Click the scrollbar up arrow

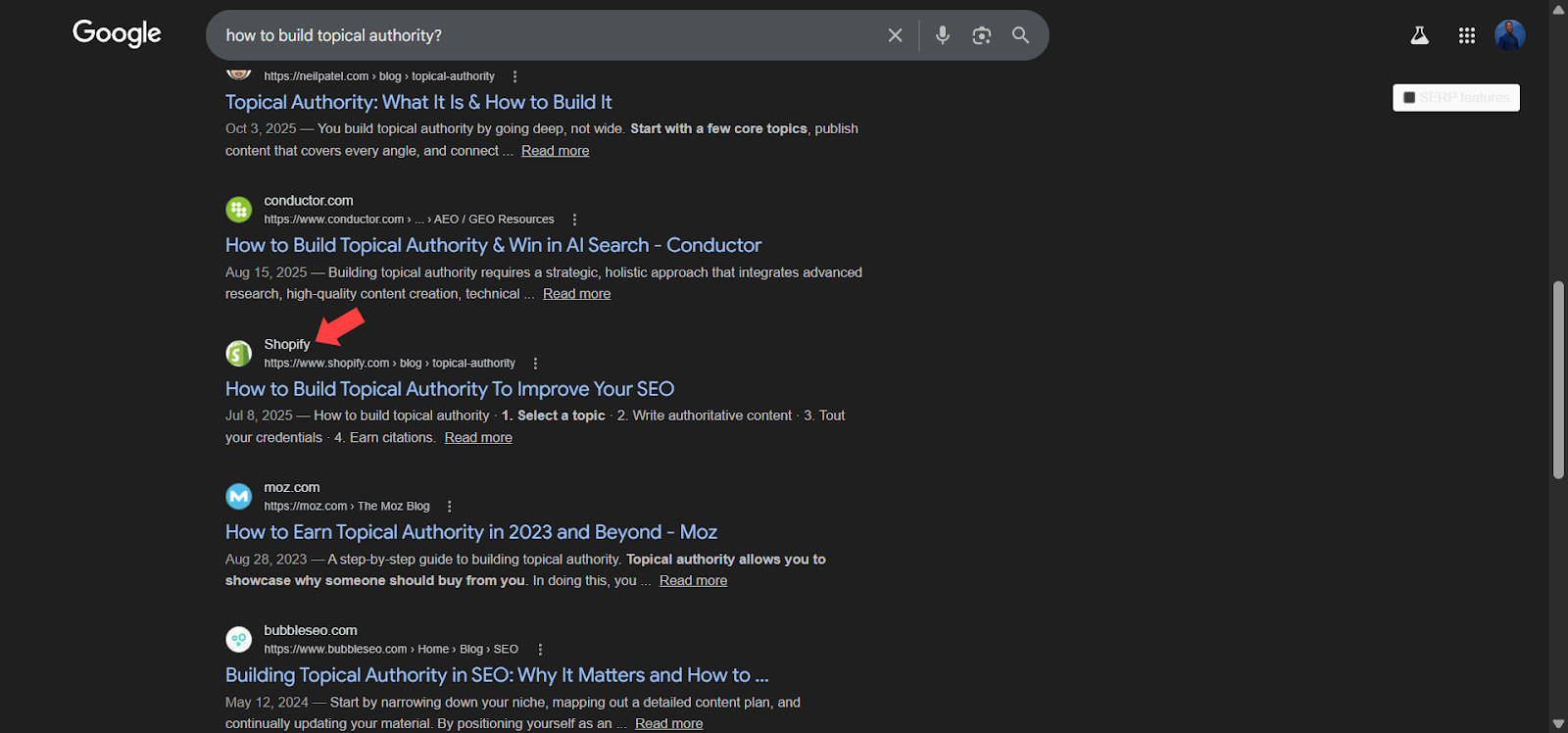click(x=1558, y=9)
